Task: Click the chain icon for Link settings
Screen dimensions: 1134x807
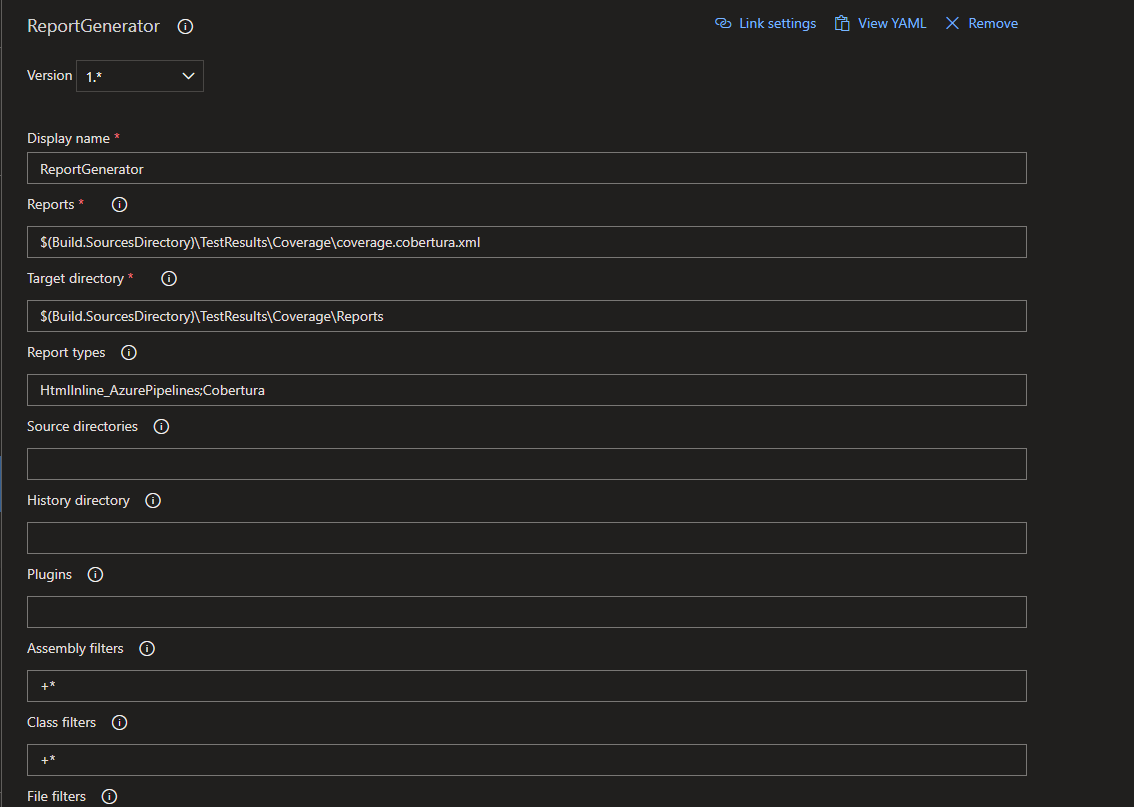Action: point(723,23)
